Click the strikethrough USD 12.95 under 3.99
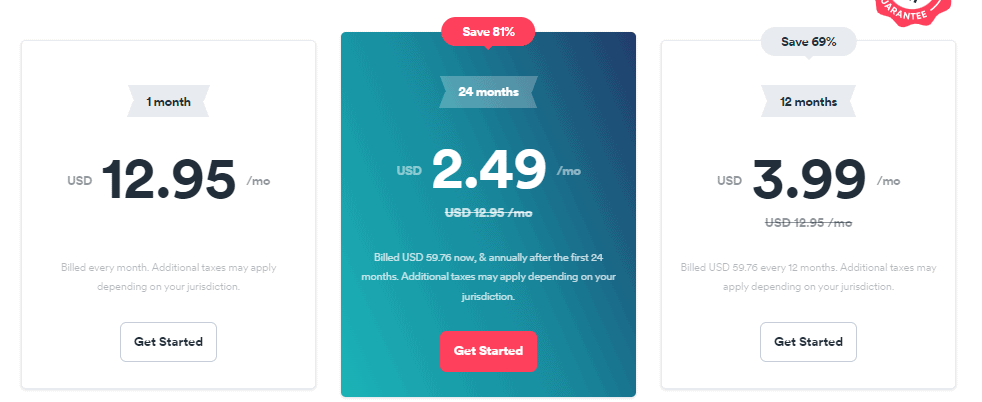This screenshot has width=982, height=402. tap(809, 222)
